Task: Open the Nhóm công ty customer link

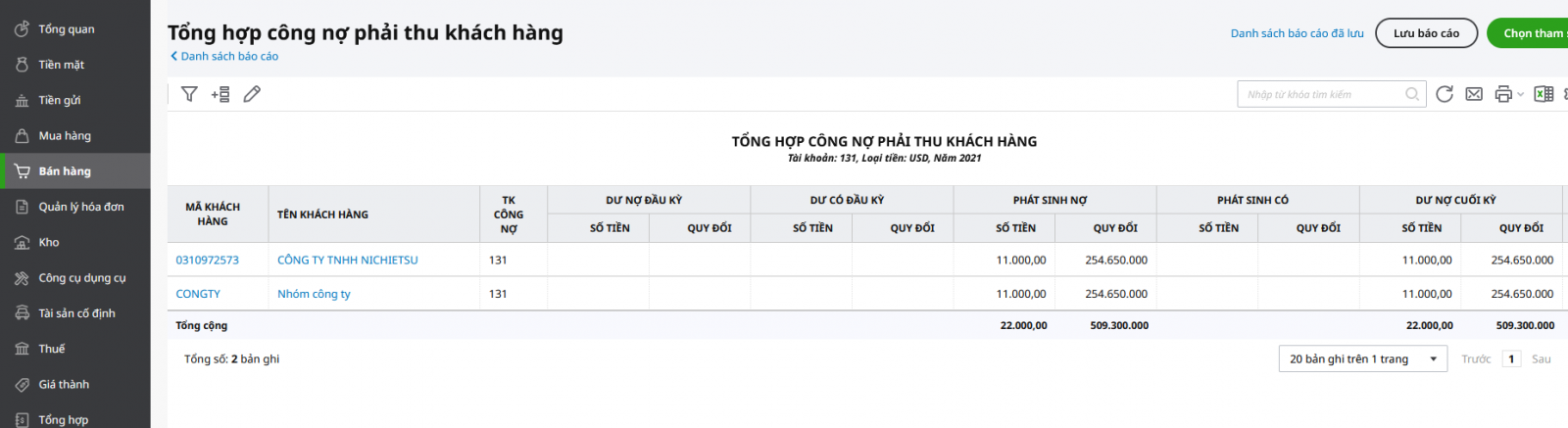Action: (x=314, y=294)
